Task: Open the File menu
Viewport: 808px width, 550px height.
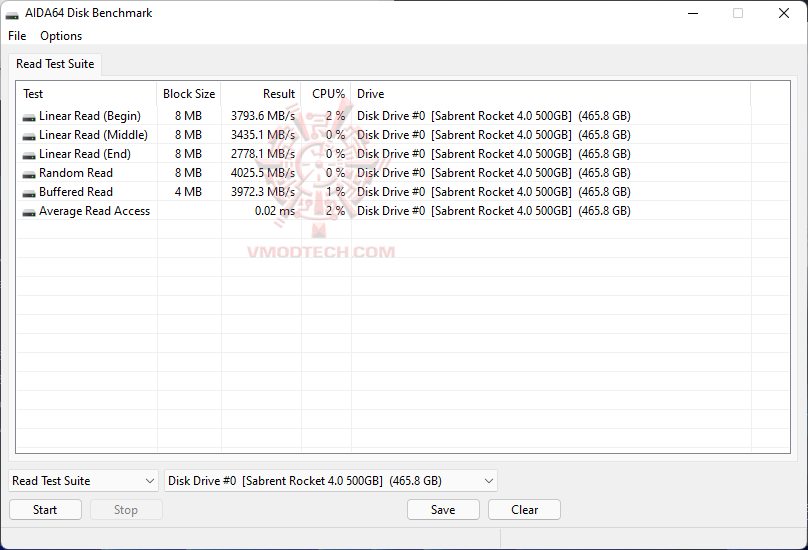Action: tap(17, 36)
